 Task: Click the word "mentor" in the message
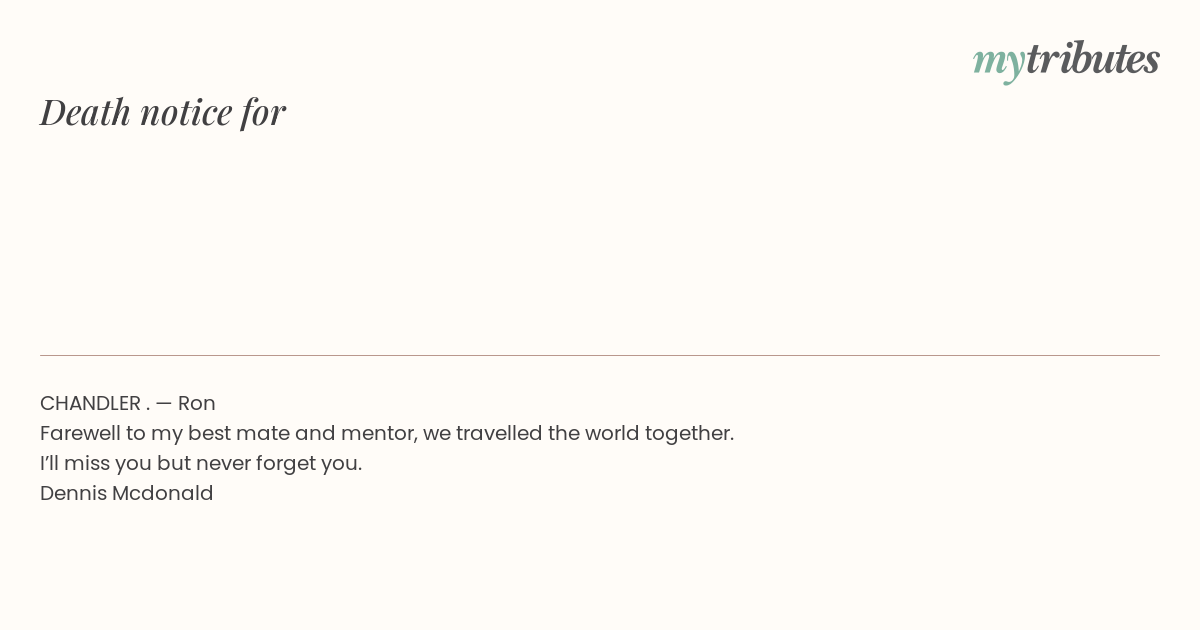[378, 433]
